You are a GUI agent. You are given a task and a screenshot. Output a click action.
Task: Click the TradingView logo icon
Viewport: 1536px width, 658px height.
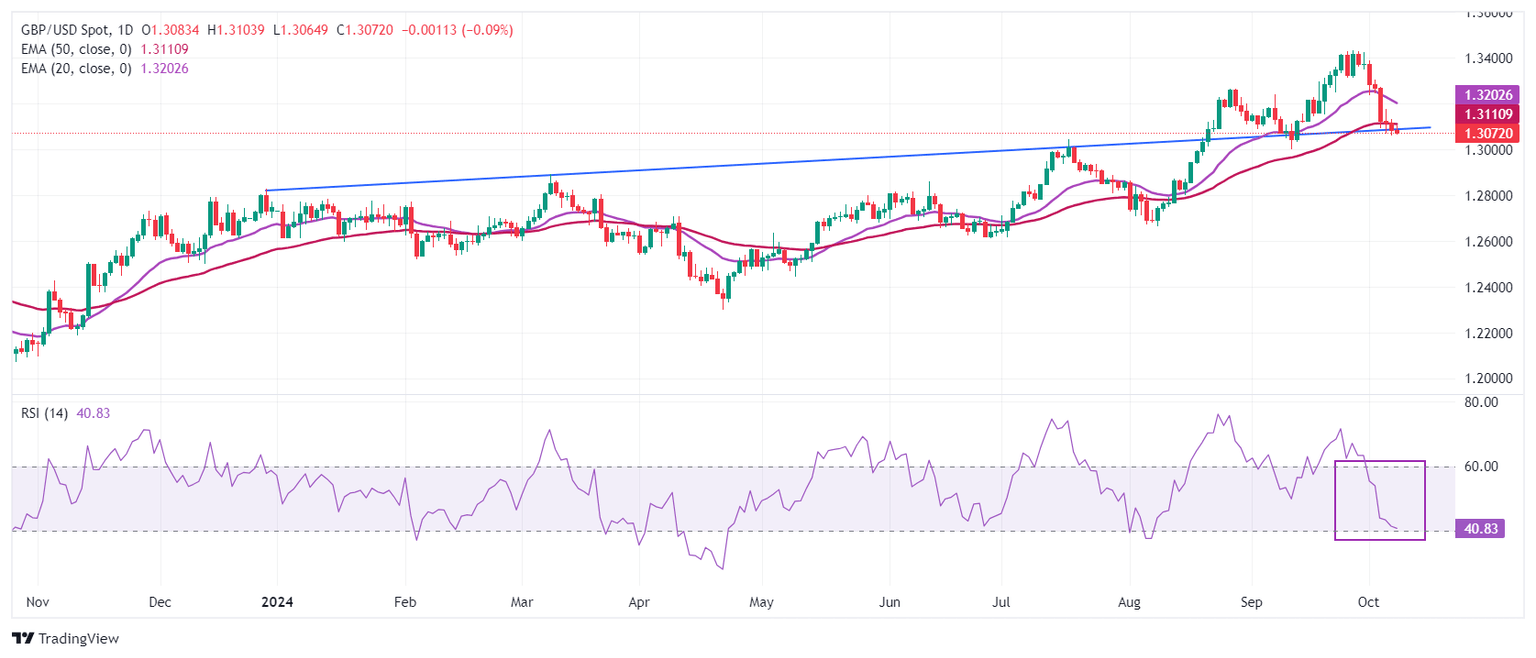(23, 638)
